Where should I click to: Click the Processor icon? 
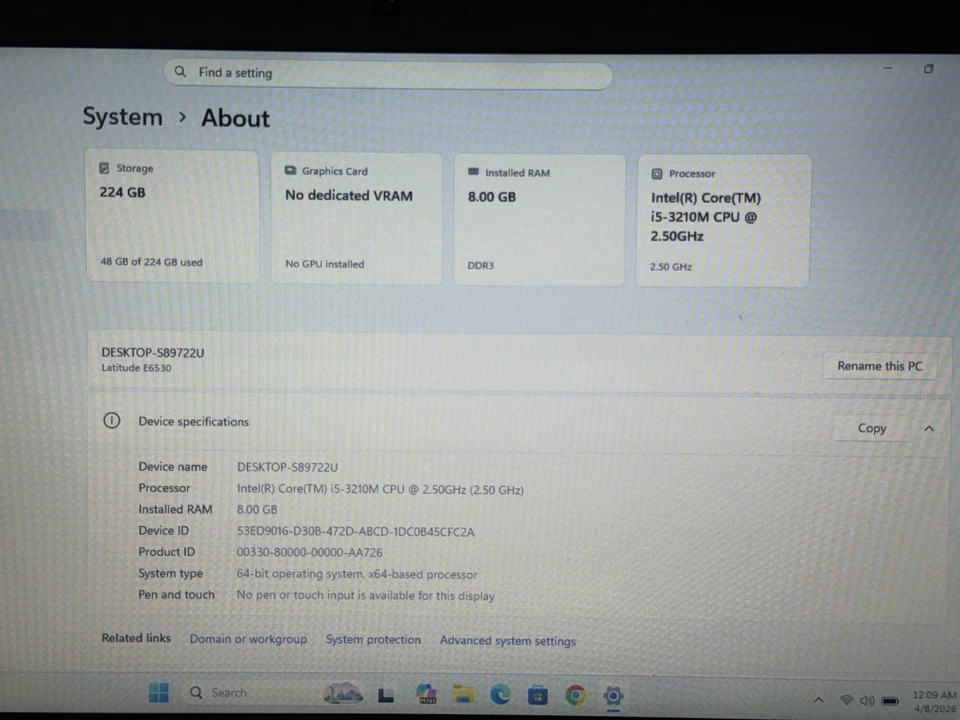tap(657, 174)
